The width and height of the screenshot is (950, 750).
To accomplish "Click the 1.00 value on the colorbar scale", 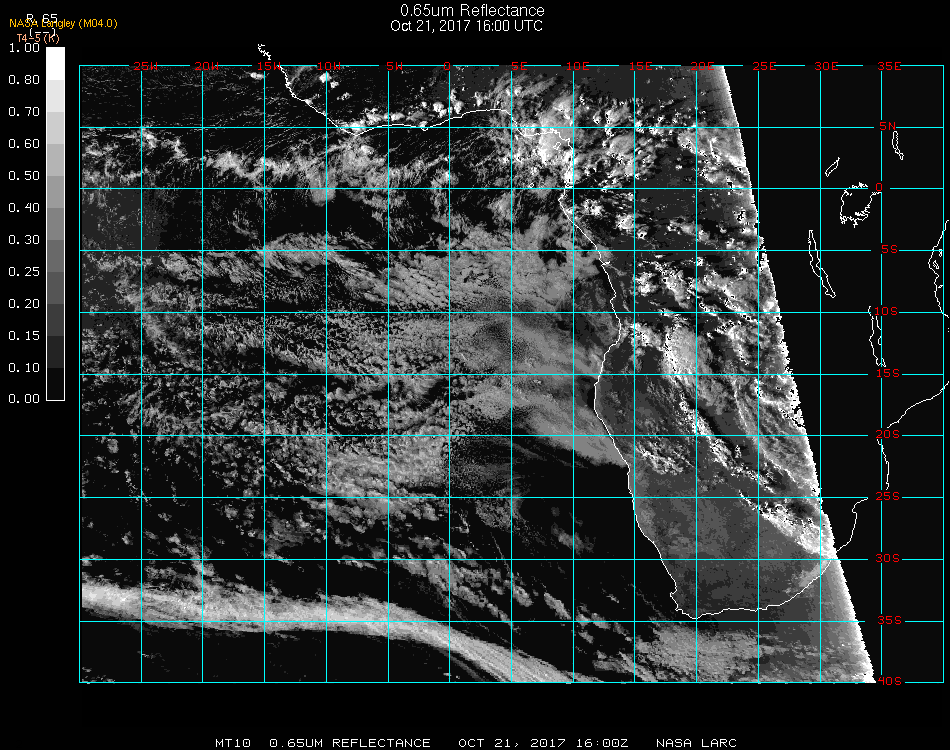I will click(24, 48).
